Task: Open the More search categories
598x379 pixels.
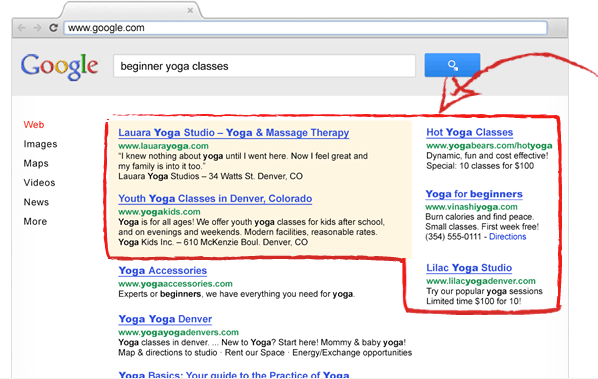Action: (x=35, y=222)
